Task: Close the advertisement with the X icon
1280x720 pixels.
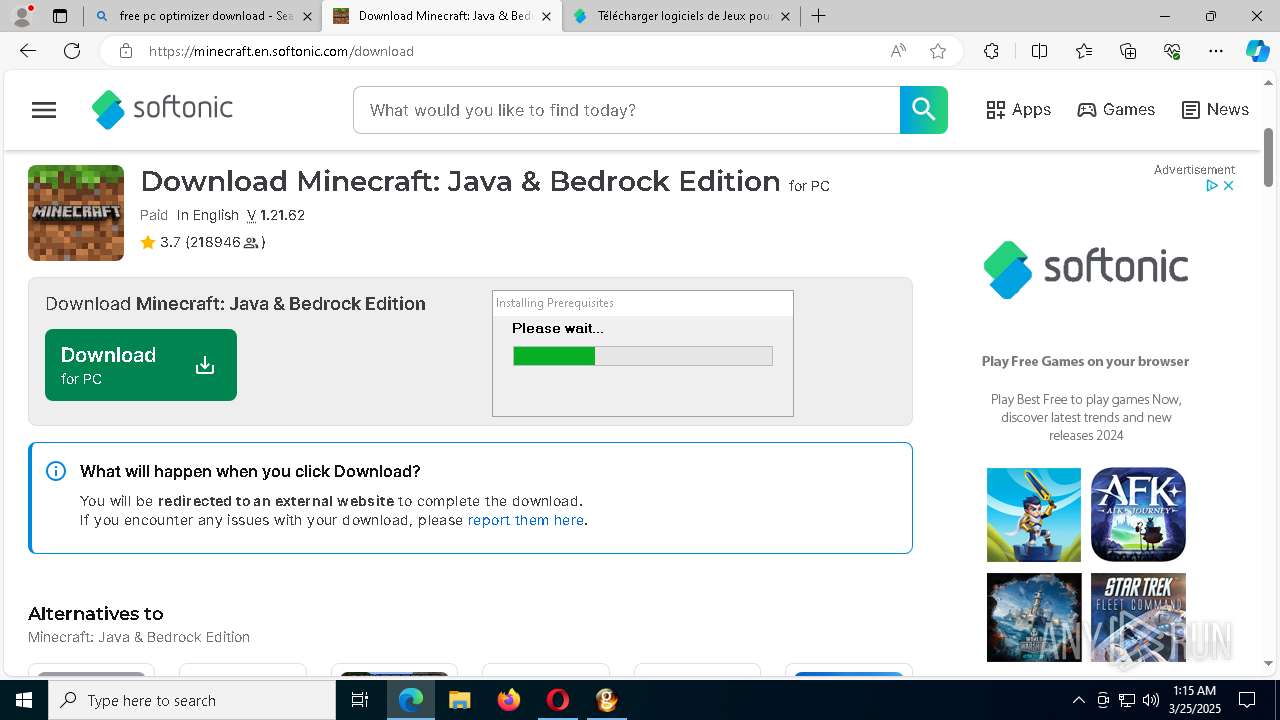Action: 1229,186
